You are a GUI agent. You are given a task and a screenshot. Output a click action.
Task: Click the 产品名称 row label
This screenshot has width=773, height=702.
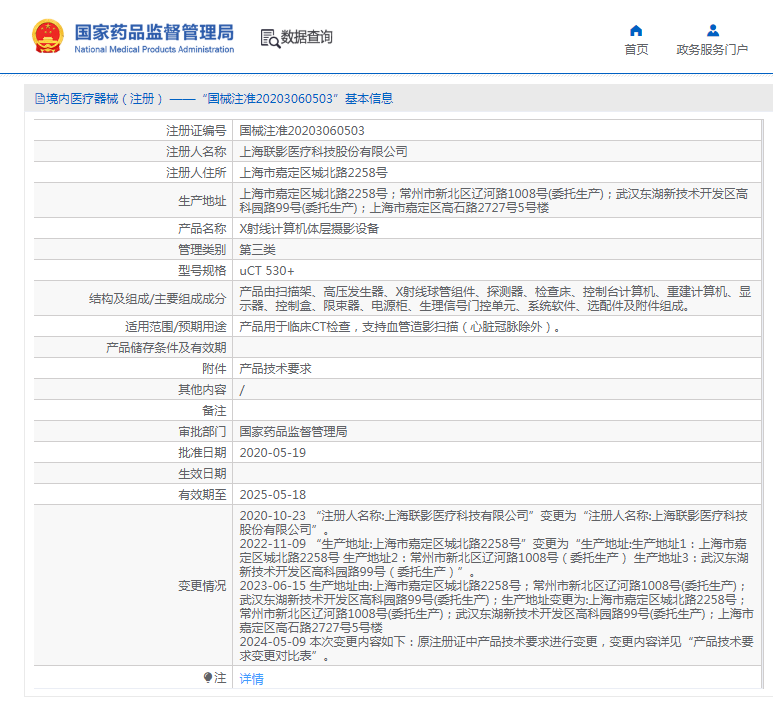pyautogui.click(x=202, y=229)
